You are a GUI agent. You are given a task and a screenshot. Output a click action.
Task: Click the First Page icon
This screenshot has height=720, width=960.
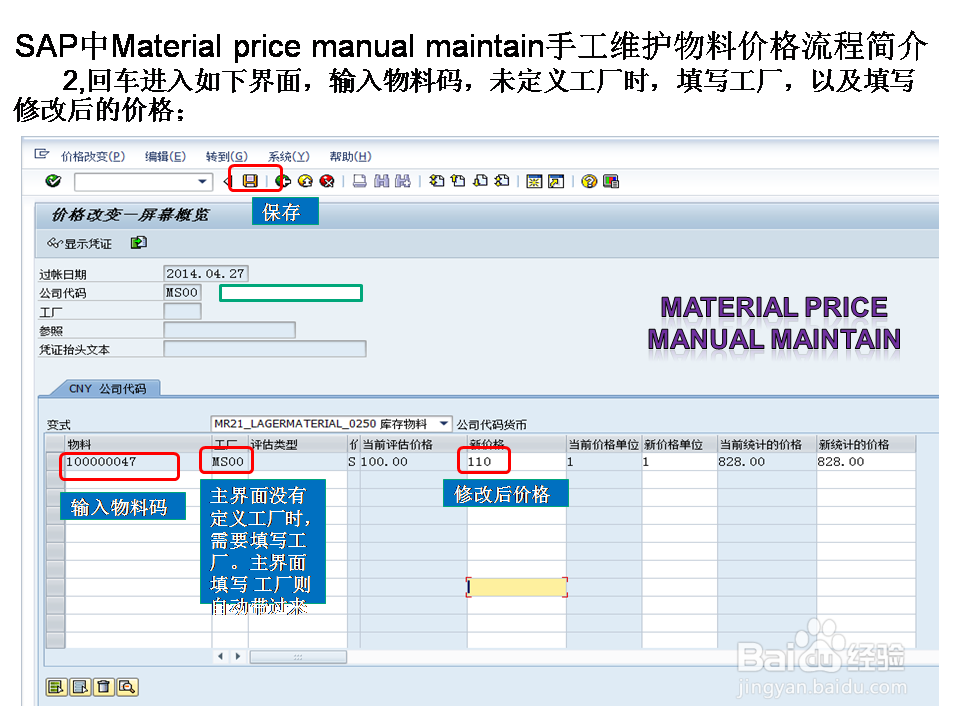[437, 181]
